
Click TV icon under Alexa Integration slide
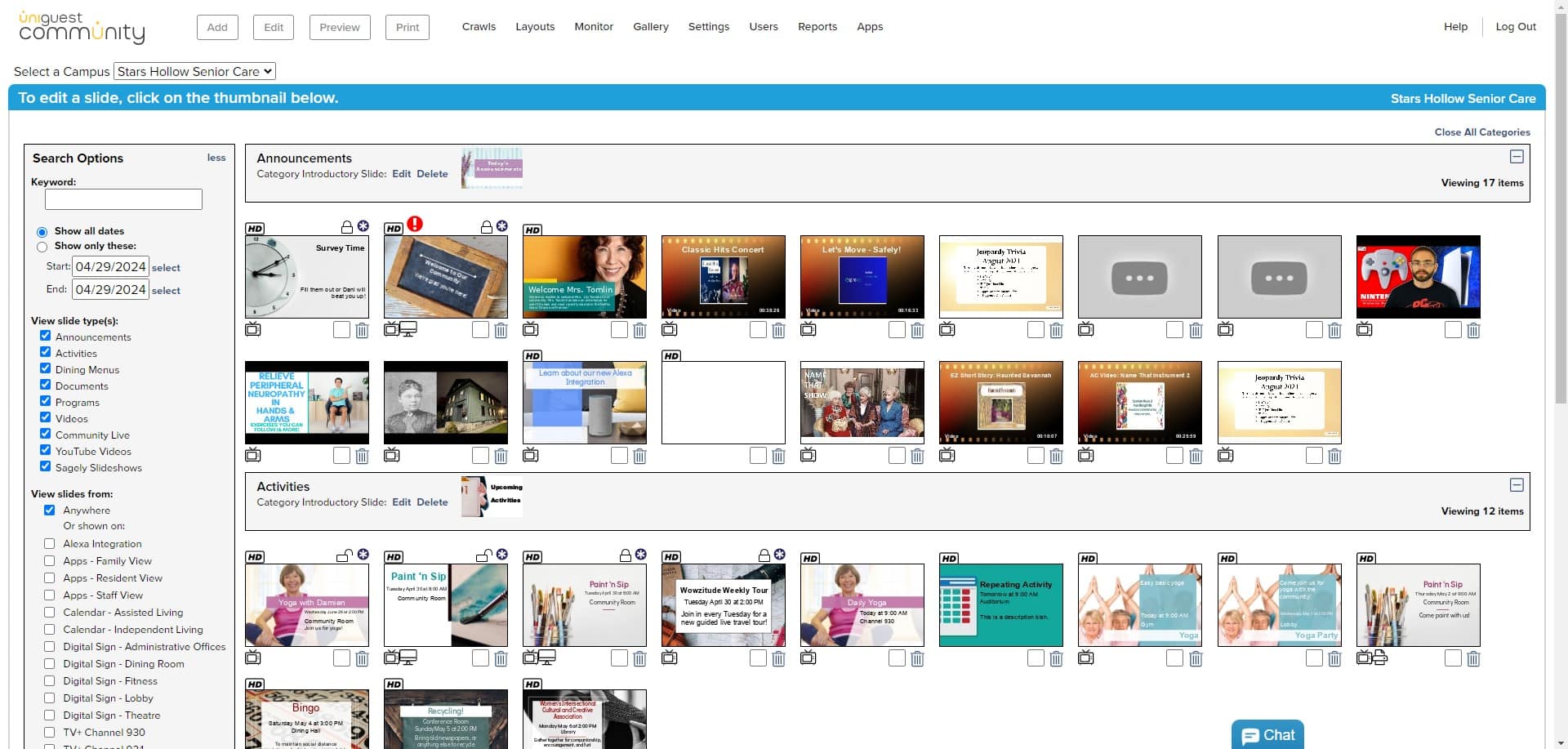531,455
